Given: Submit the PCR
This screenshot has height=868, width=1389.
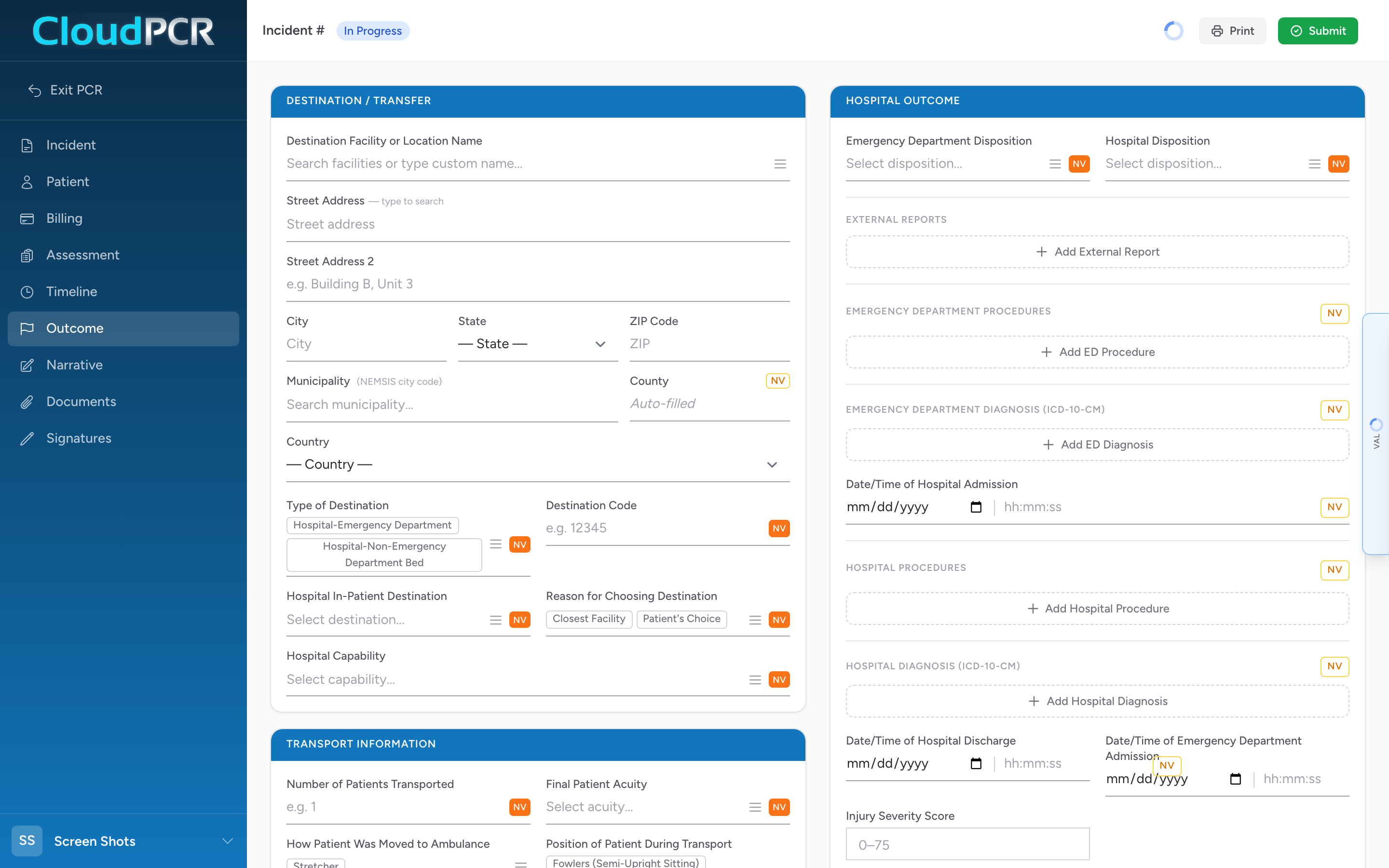Looking at the screenshot, I should coord(1318,31).
